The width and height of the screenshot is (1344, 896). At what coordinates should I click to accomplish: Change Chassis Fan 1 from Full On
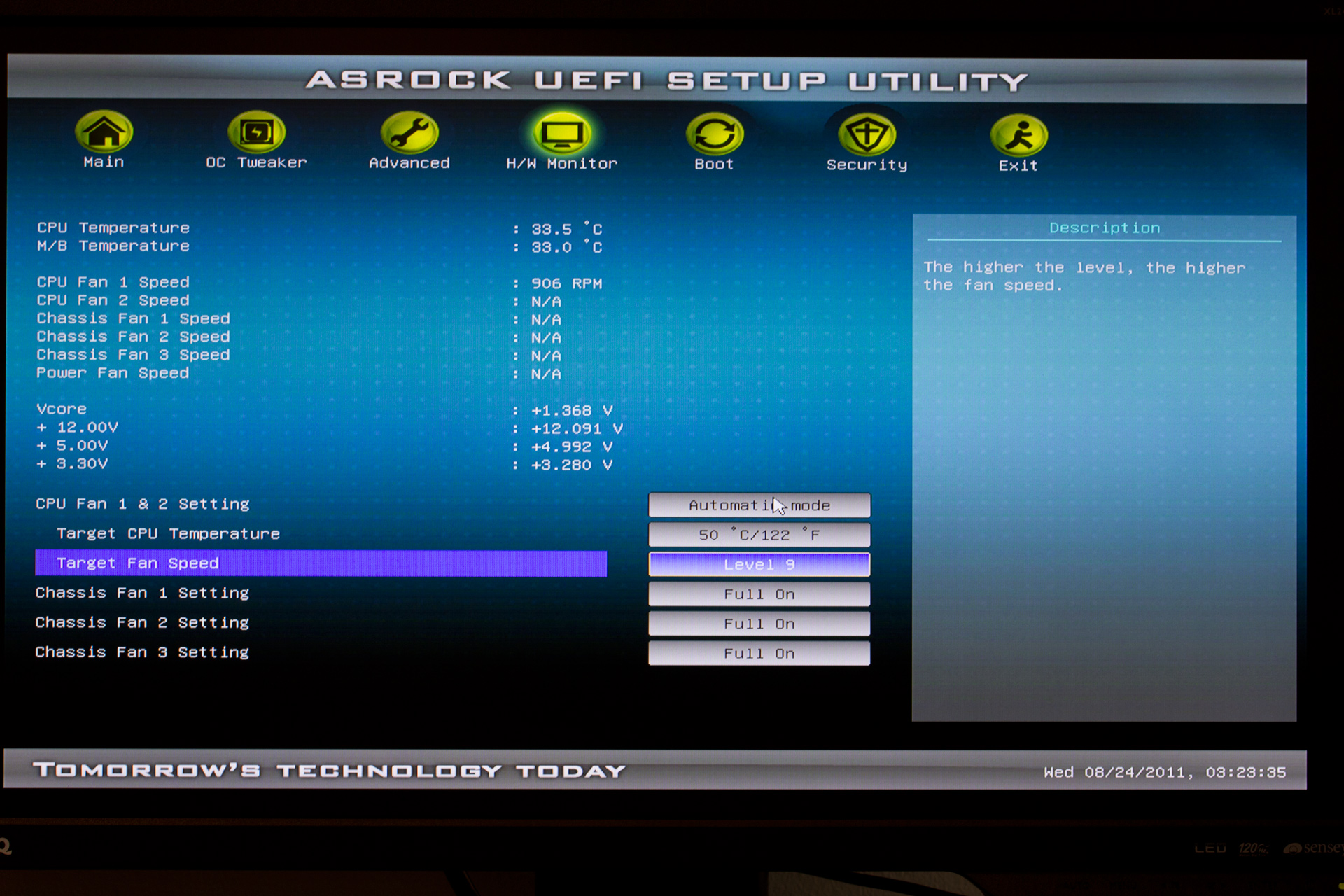(x=759, y=594)
